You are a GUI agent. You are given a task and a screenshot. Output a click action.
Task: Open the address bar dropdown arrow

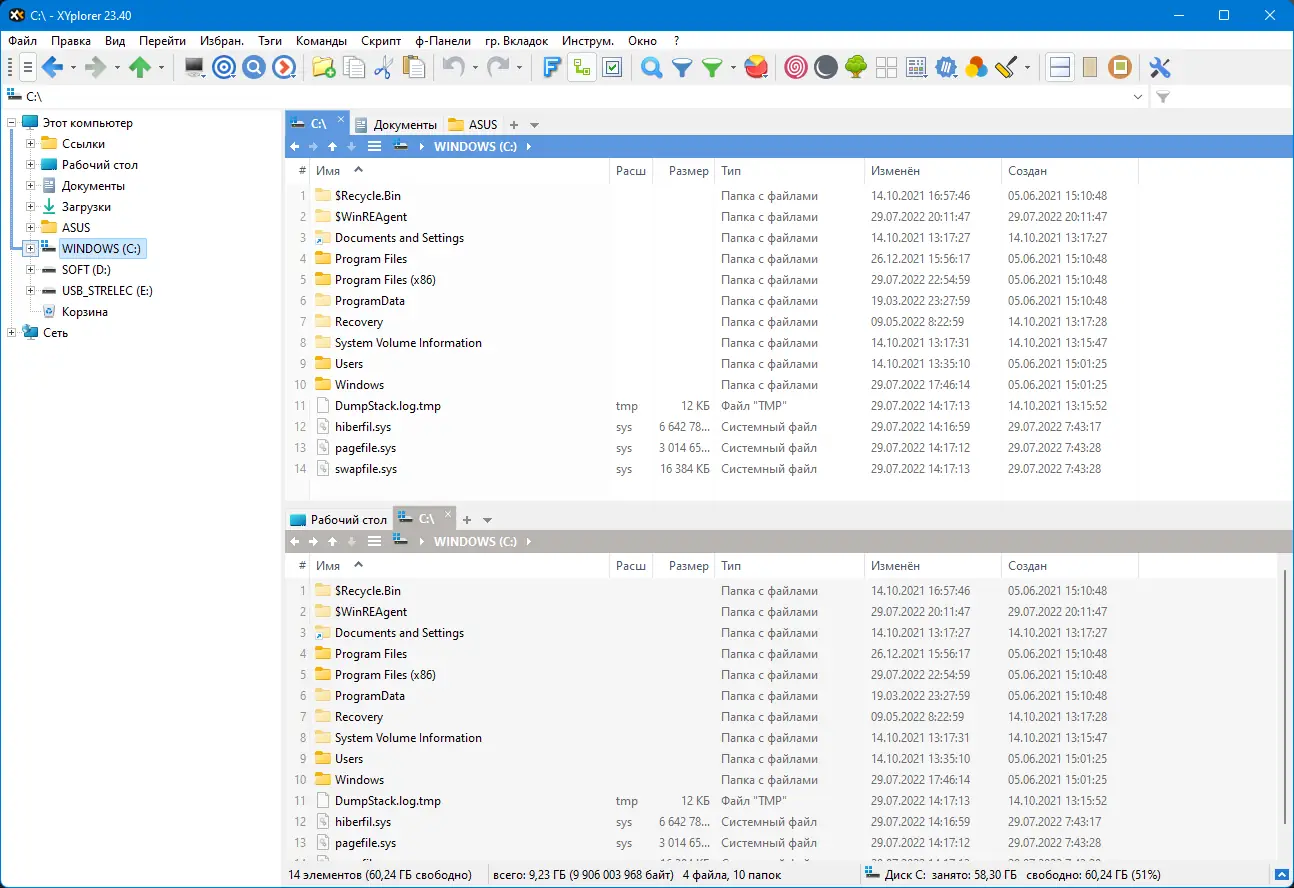[1138, 97]
